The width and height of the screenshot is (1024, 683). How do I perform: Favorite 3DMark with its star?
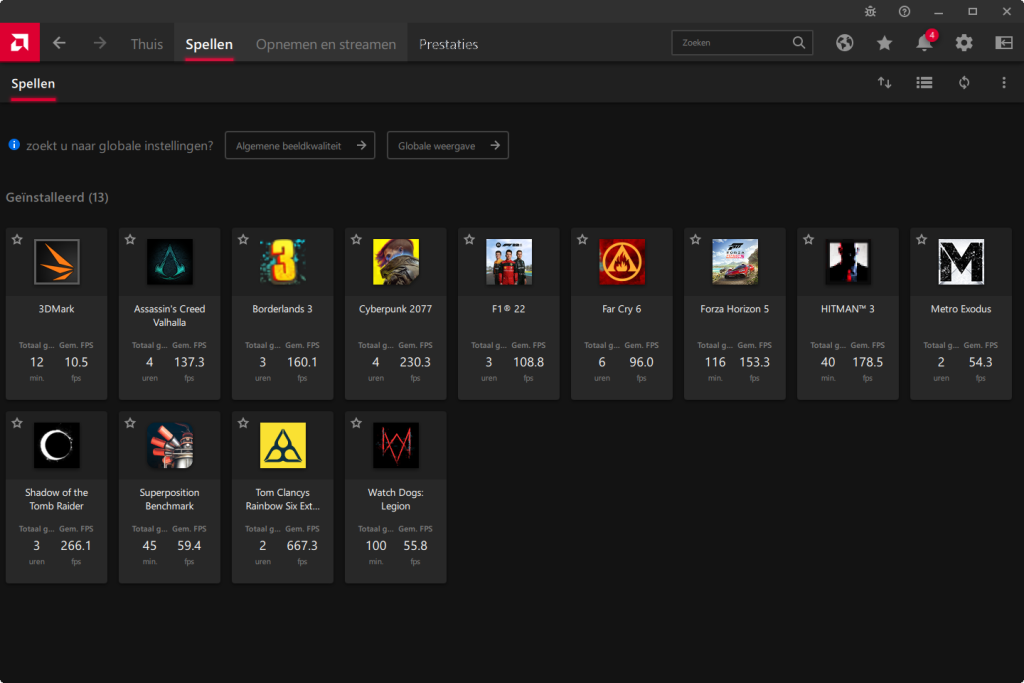[17, 240]
